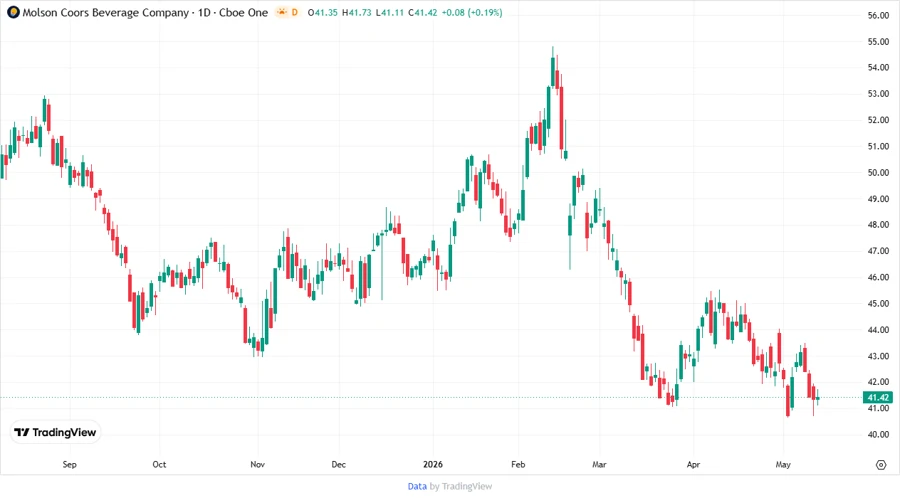Click the Molson Coors round logo icon
The width and height of the screenshot is (900, 498).
13,12
